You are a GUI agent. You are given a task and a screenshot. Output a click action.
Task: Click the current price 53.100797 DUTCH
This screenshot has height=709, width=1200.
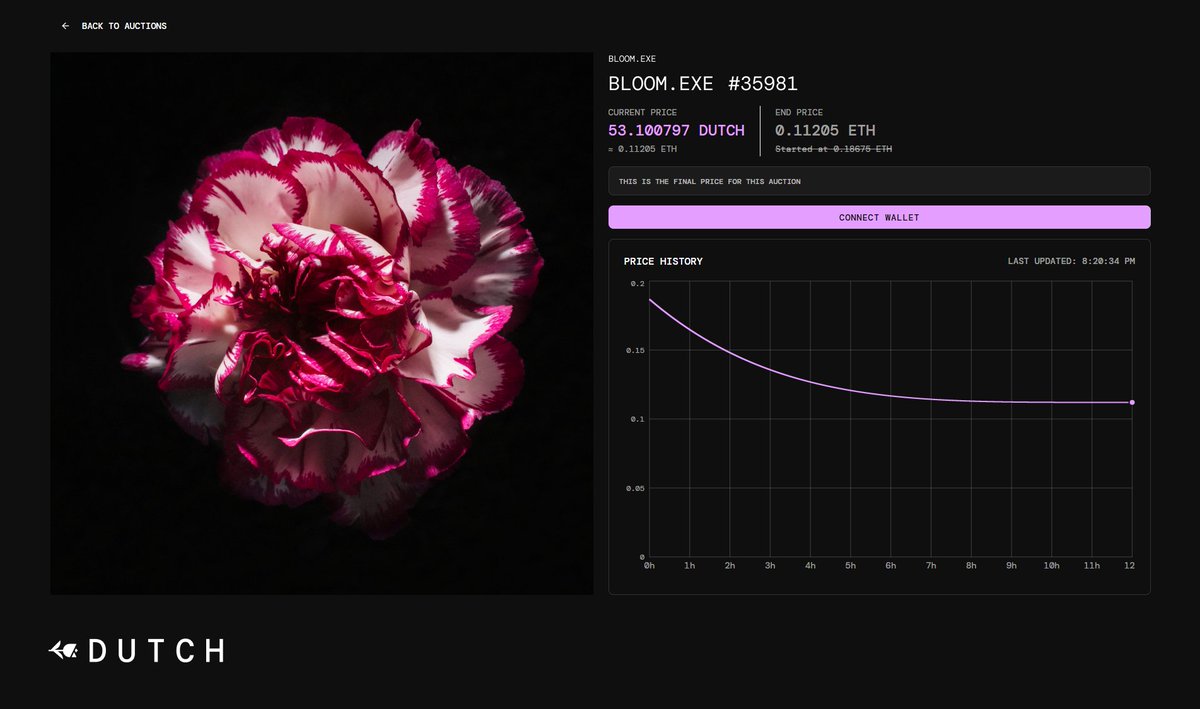click(676, 130)
